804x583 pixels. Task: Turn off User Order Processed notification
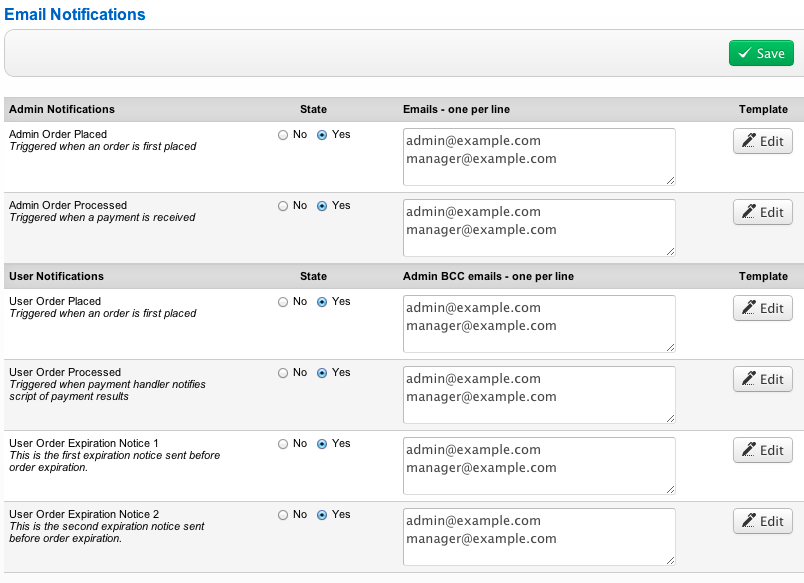[x=283, y=373]
